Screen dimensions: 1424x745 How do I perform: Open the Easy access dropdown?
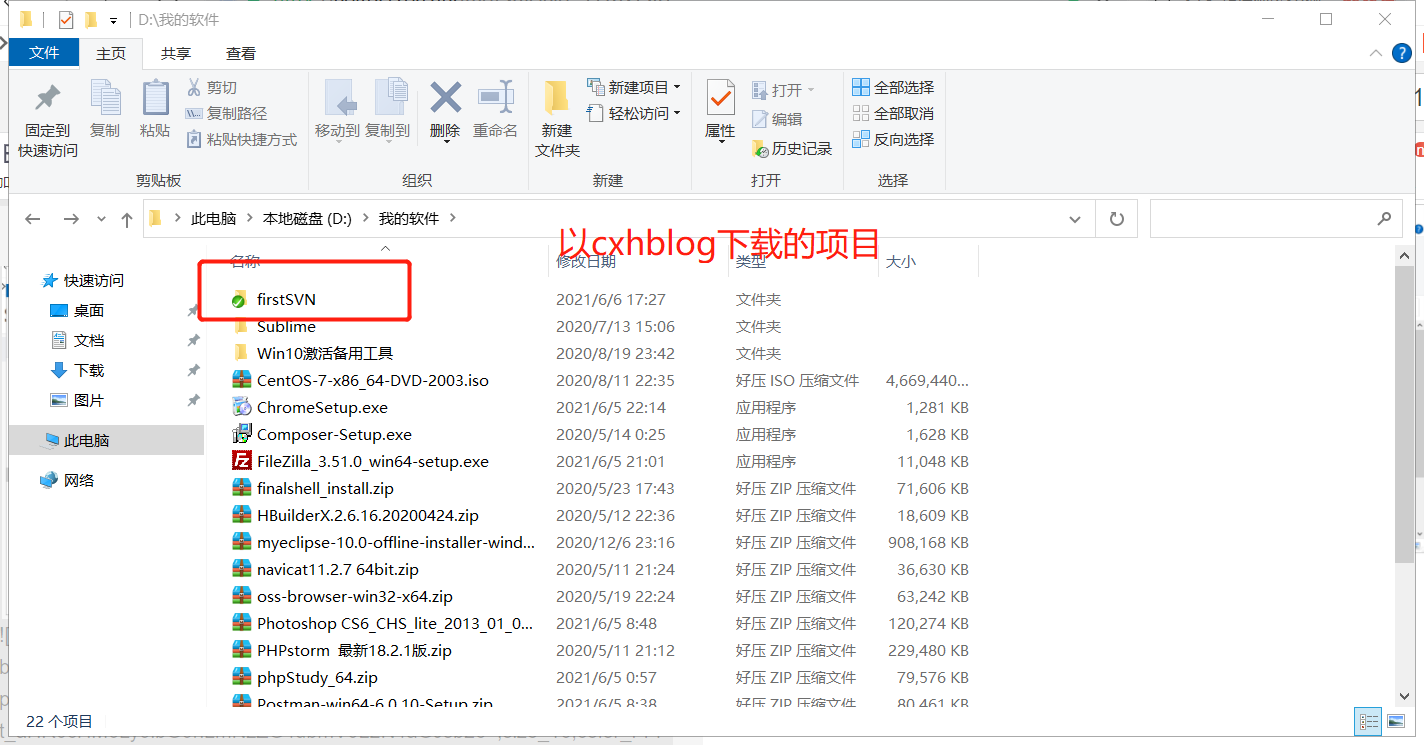click(634, 113)
